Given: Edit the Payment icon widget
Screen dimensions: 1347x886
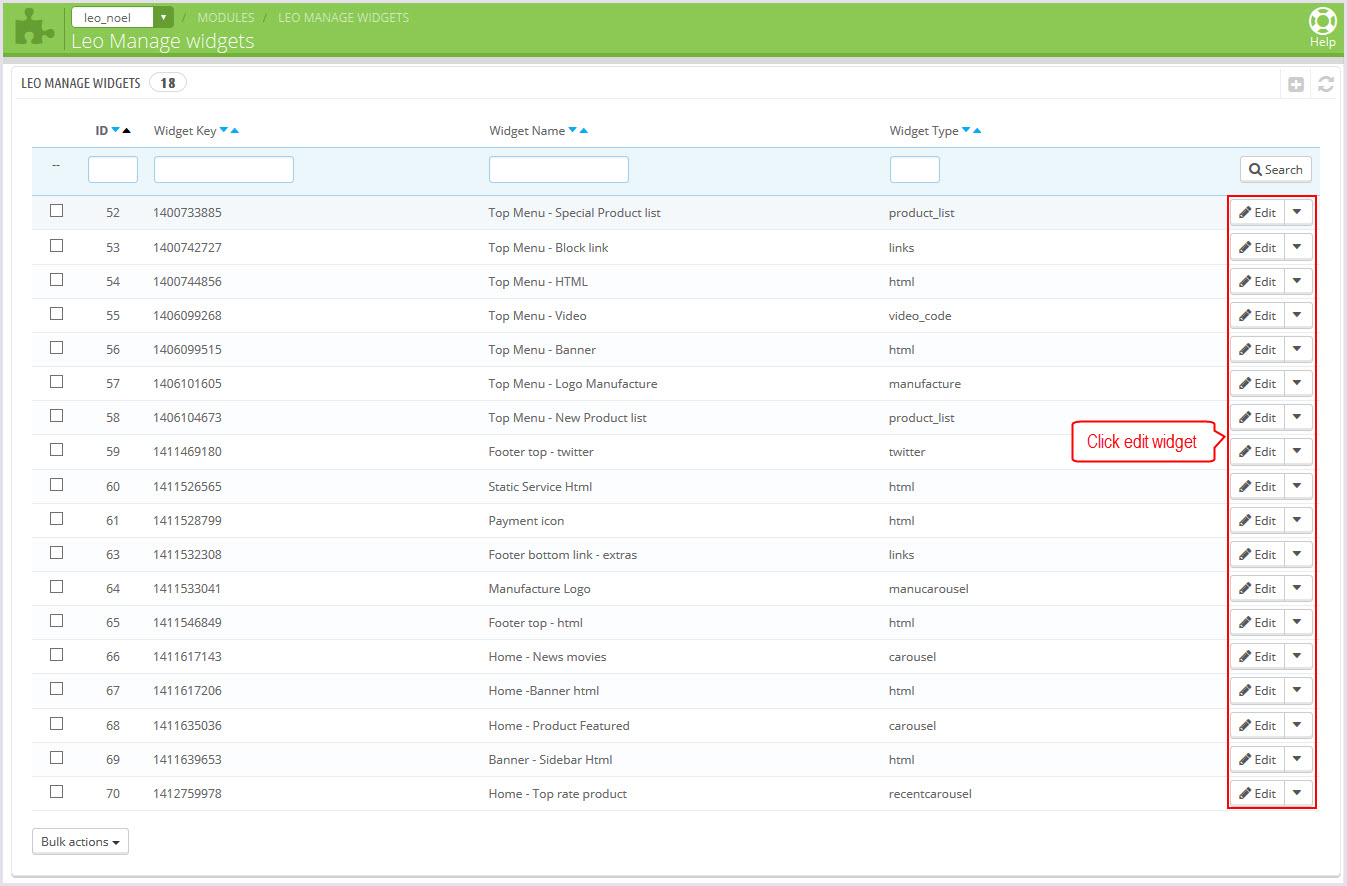Looking at the screenshot, I should pyautogui.click(x=1257, y=520).
